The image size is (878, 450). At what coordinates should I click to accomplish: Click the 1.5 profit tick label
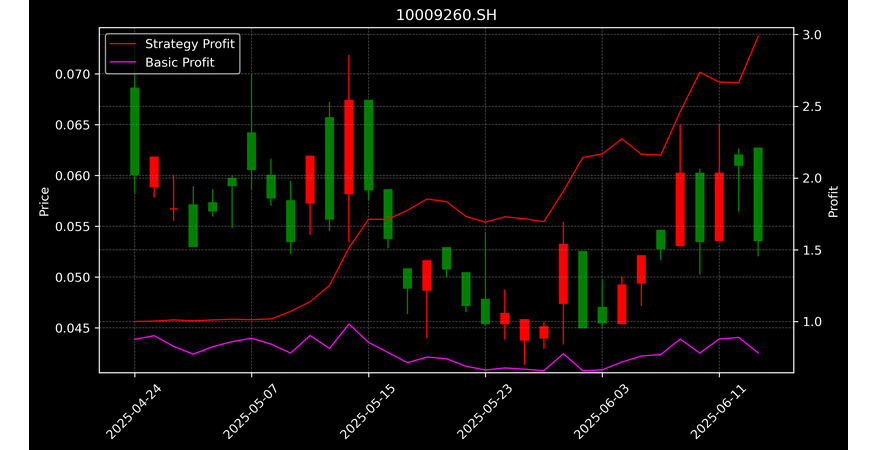[x=811, y=250]
